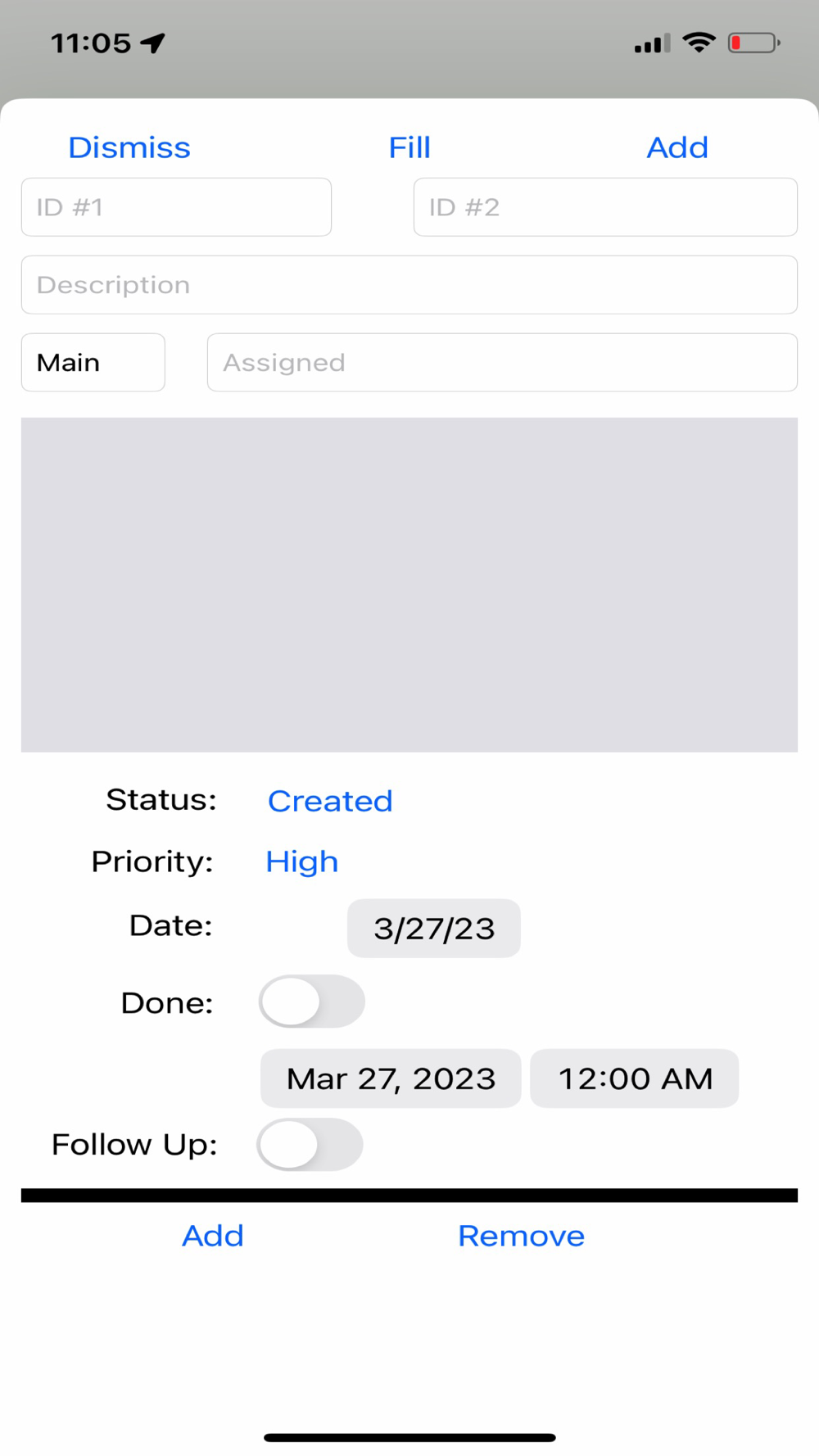819x1456 pixels.
Task: Tap the large gray notes area
Action: pyautogui.click(x=409, y=585)
